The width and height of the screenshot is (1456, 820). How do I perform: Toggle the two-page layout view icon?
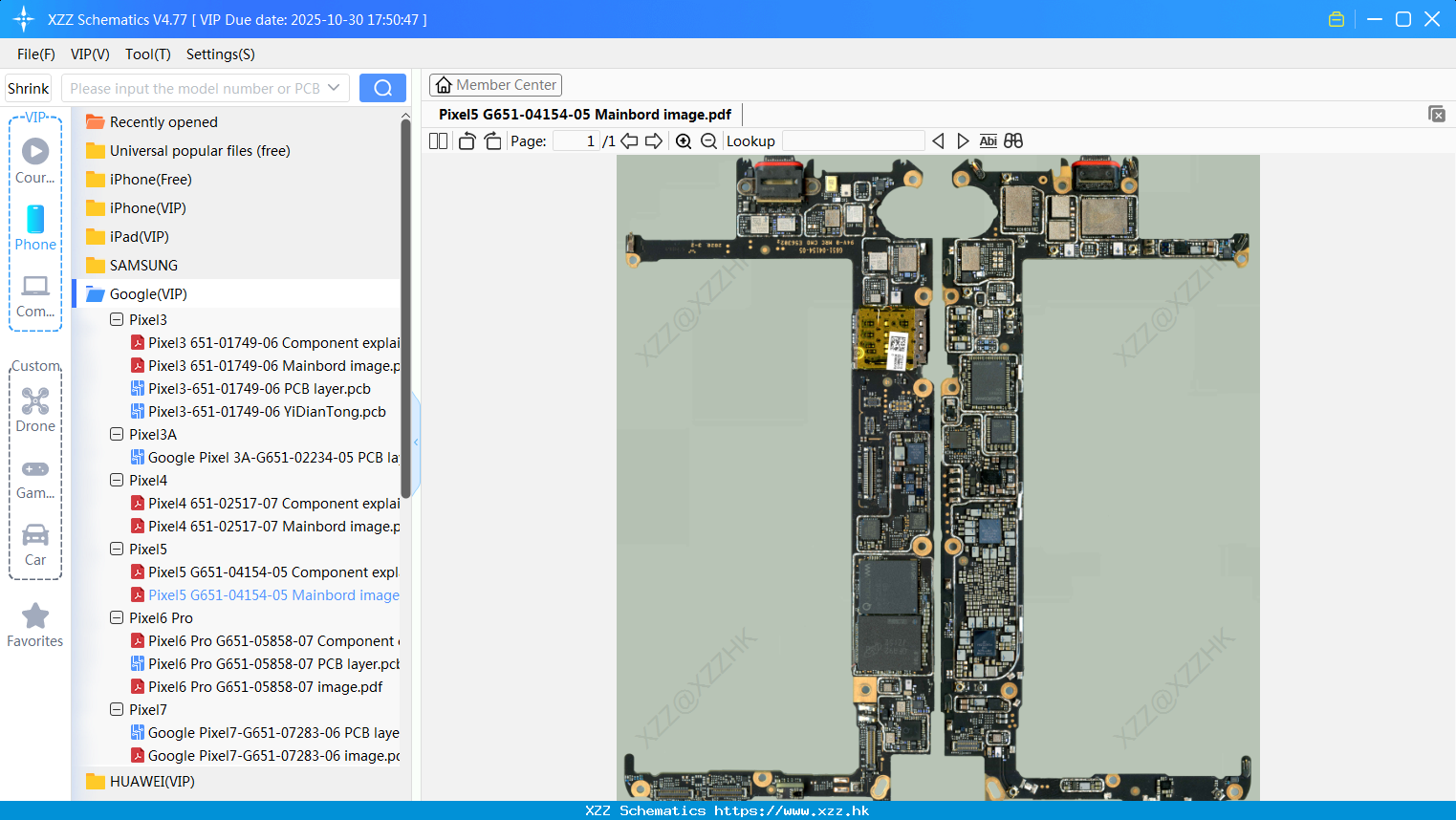pyautogui.click(x=438, y=140)
